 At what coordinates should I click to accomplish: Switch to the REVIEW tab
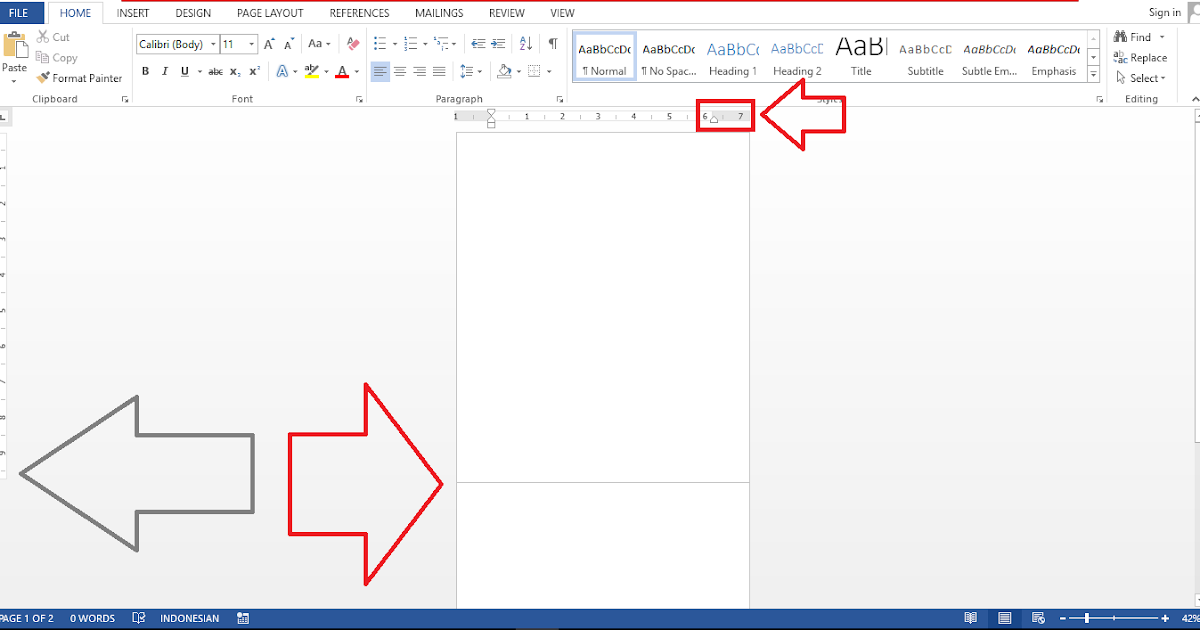tap(507, 13)
